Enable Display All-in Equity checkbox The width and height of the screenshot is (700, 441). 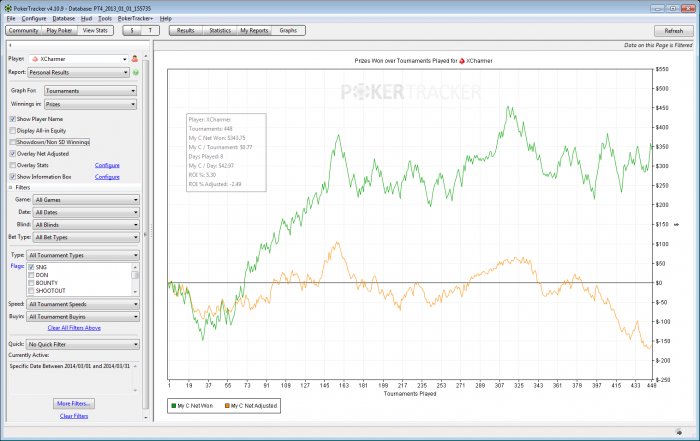point(12,131)
